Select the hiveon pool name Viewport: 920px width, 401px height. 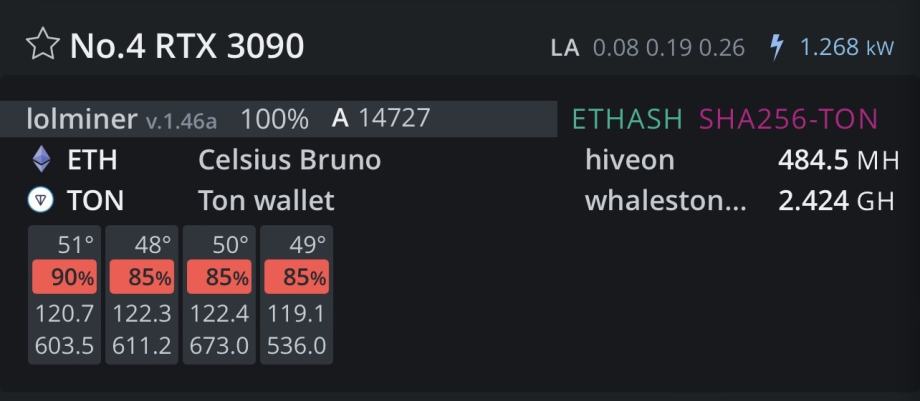coord(629,160)
